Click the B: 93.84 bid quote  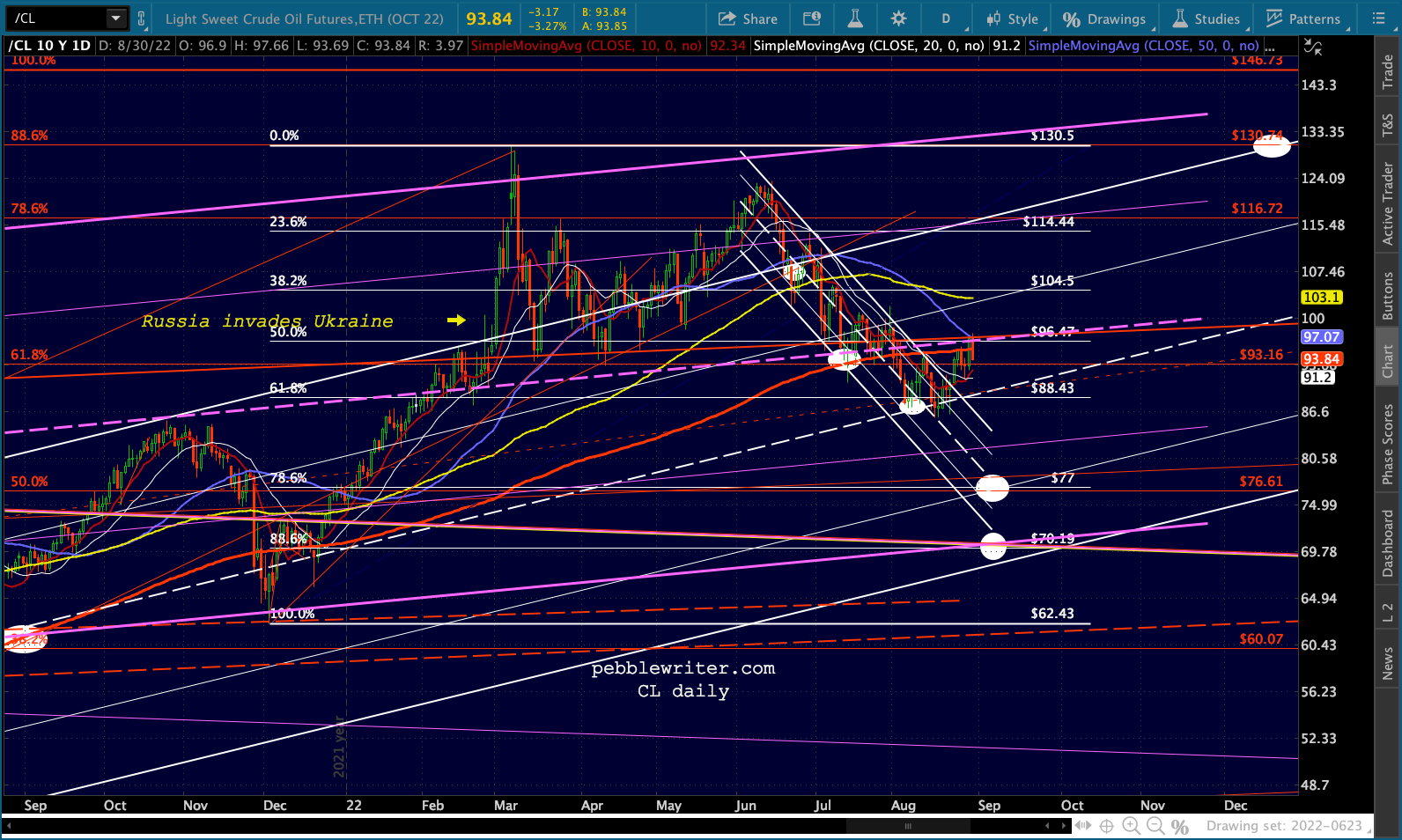coord(604,12)
